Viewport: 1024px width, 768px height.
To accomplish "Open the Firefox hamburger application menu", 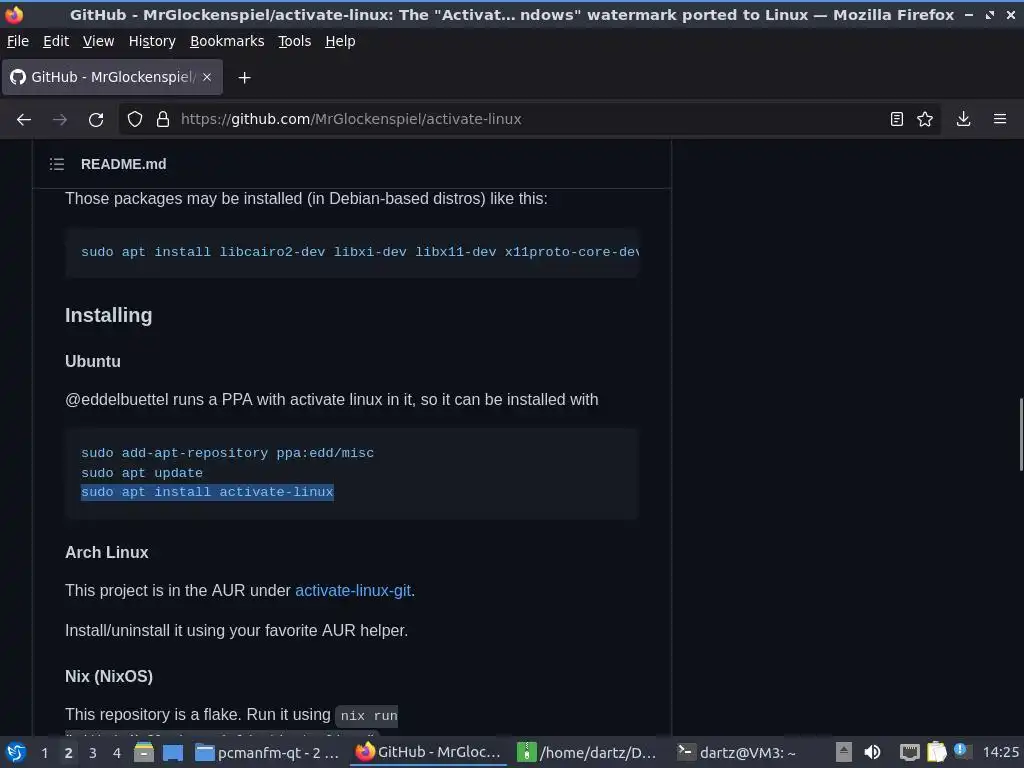I will 1000,119.
